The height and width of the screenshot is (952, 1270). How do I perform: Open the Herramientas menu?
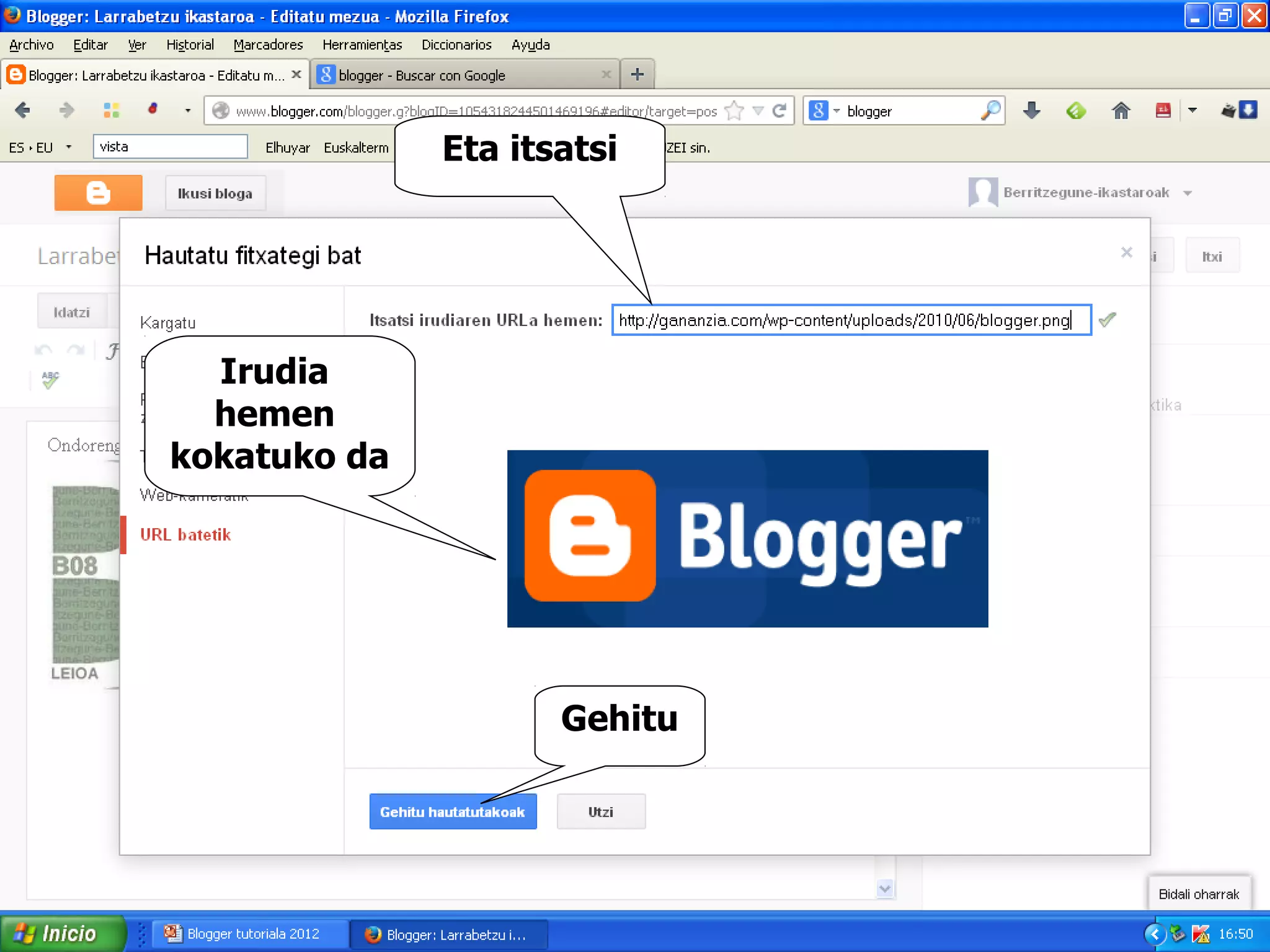(362, 45)
